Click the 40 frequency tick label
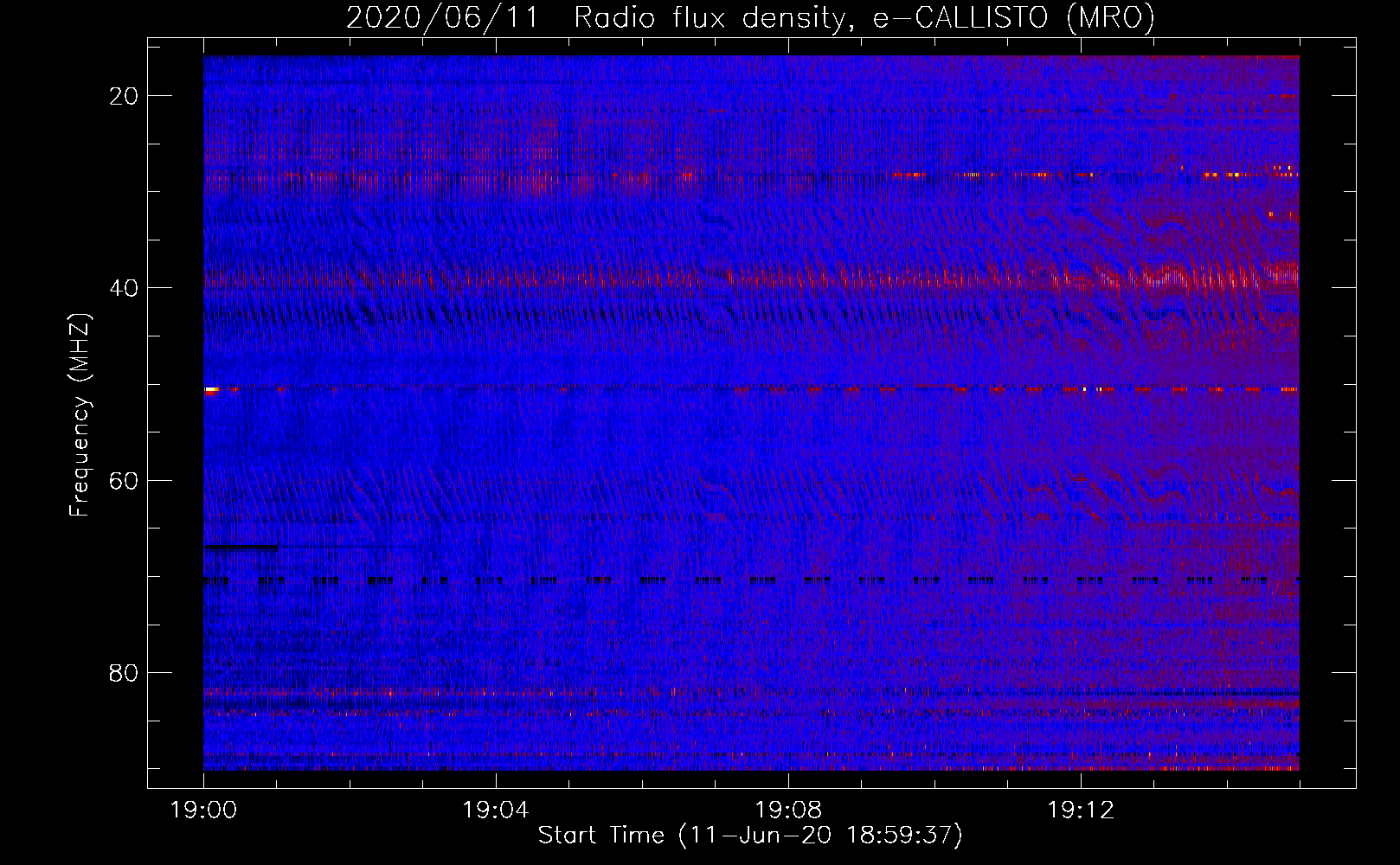The image size is (1400, 865). tap(124, 288)
